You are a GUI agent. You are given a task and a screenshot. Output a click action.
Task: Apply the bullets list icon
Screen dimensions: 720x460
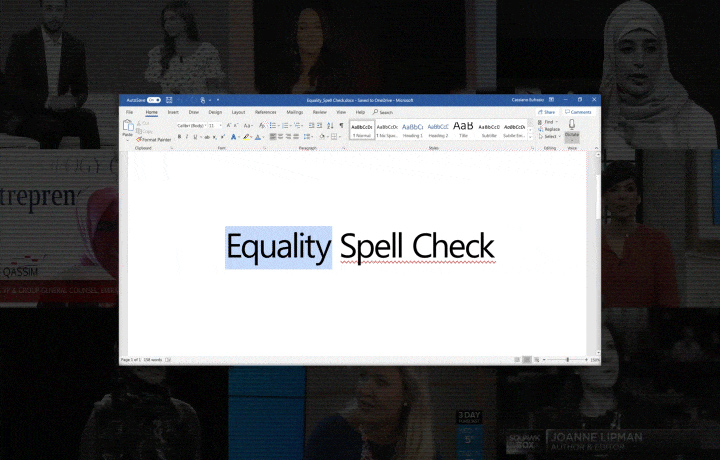273,126
